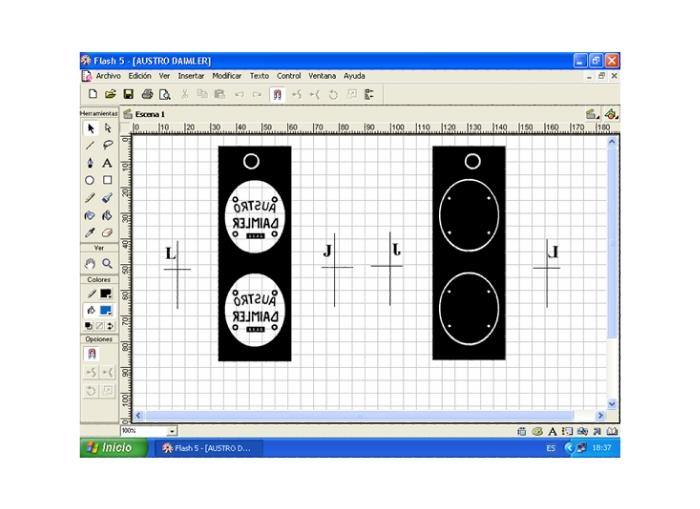Open the Modificar menu
Screen dimensions: 700x509
pos(226,76)
